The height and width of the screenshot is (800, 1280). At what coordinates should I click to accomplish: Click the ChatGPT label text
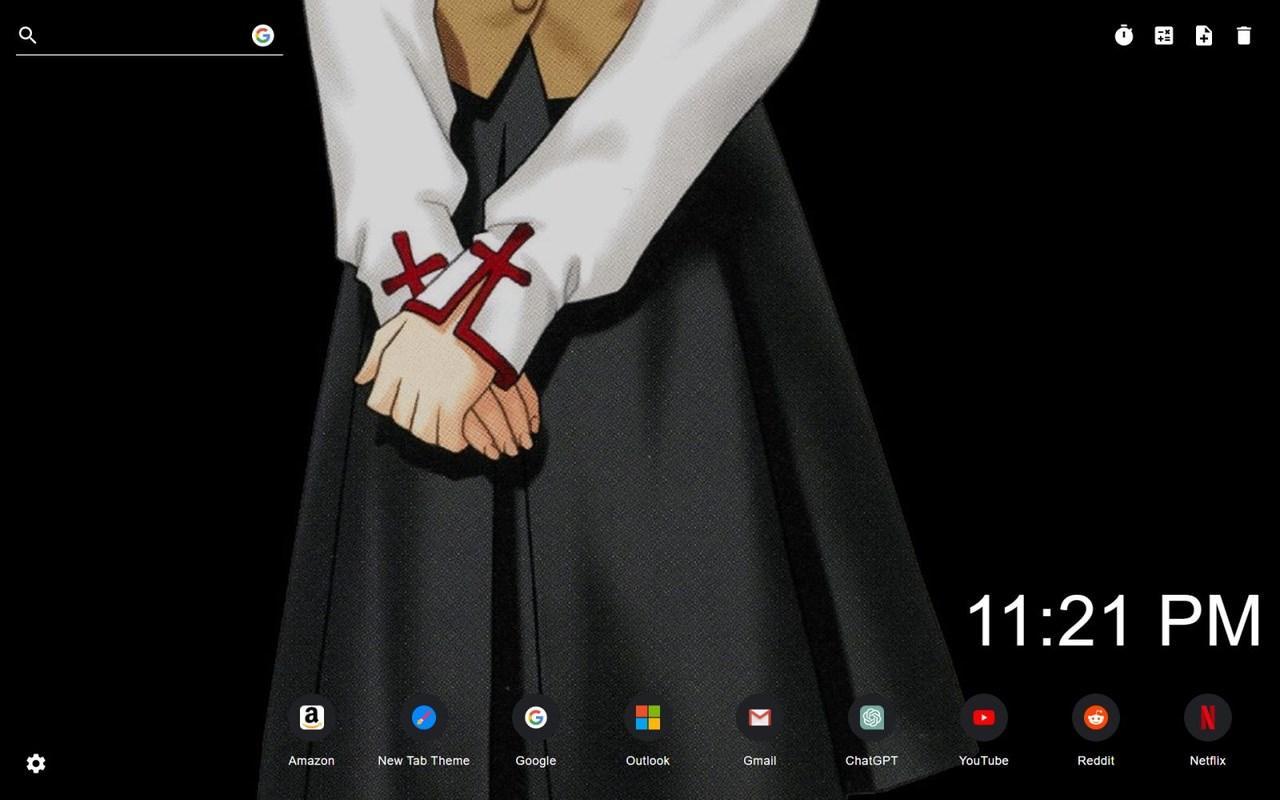click(x=872, y=761)
